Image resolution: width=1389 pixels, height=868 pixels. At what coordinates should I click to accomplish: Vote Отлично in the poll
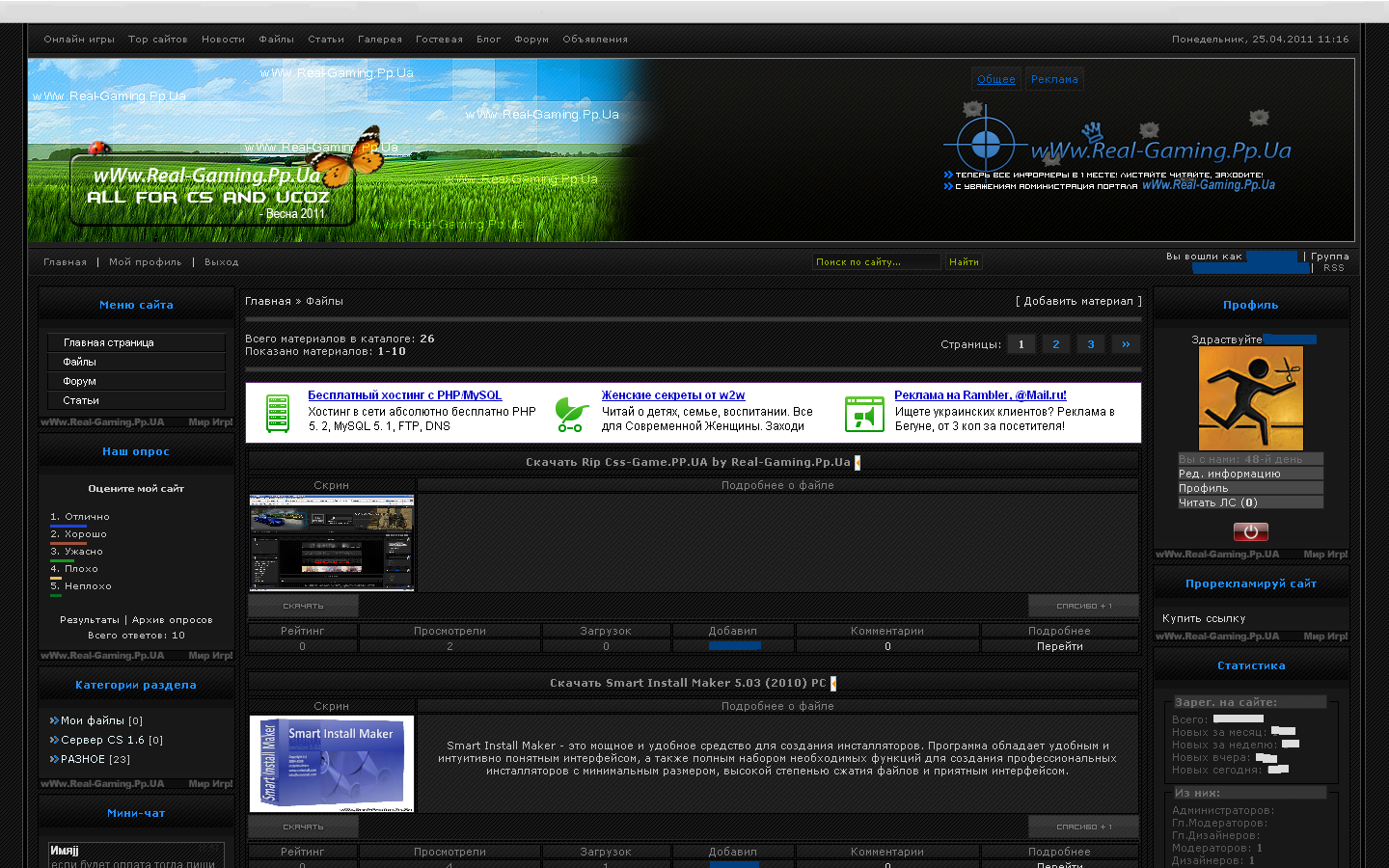pyautogui.click(x=87, y=517)
